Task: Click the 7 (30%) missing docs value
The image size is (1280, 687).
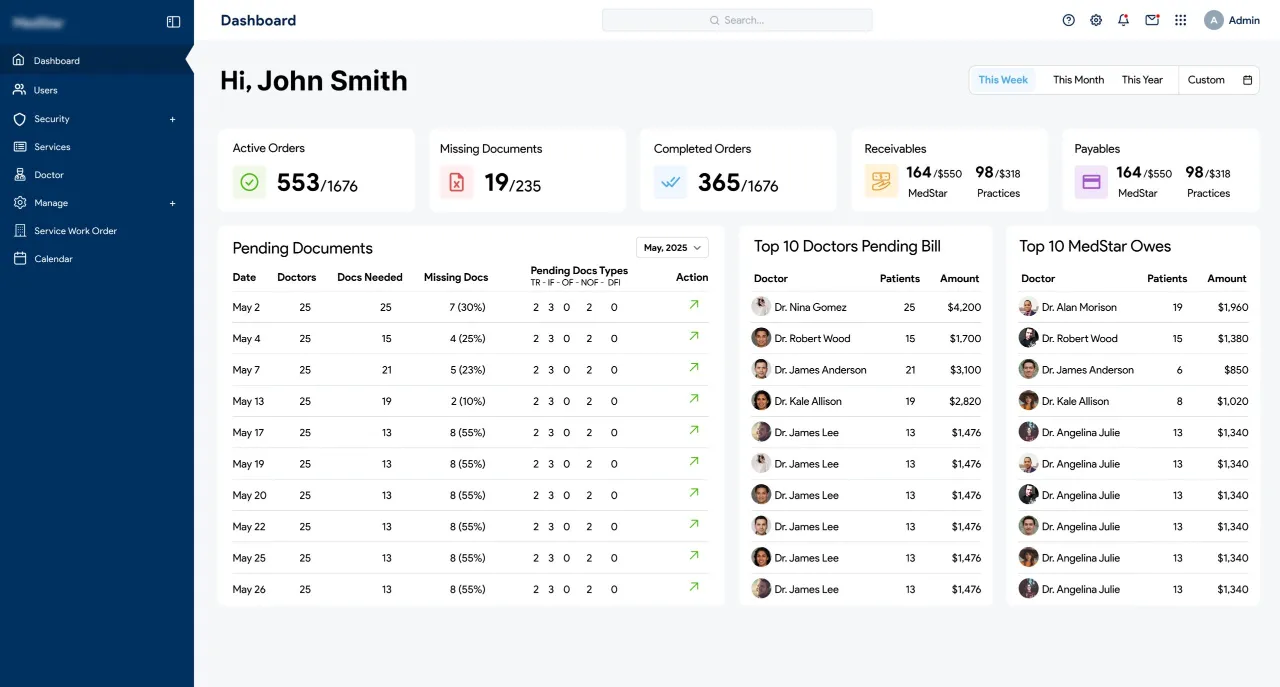Action: 468,307
